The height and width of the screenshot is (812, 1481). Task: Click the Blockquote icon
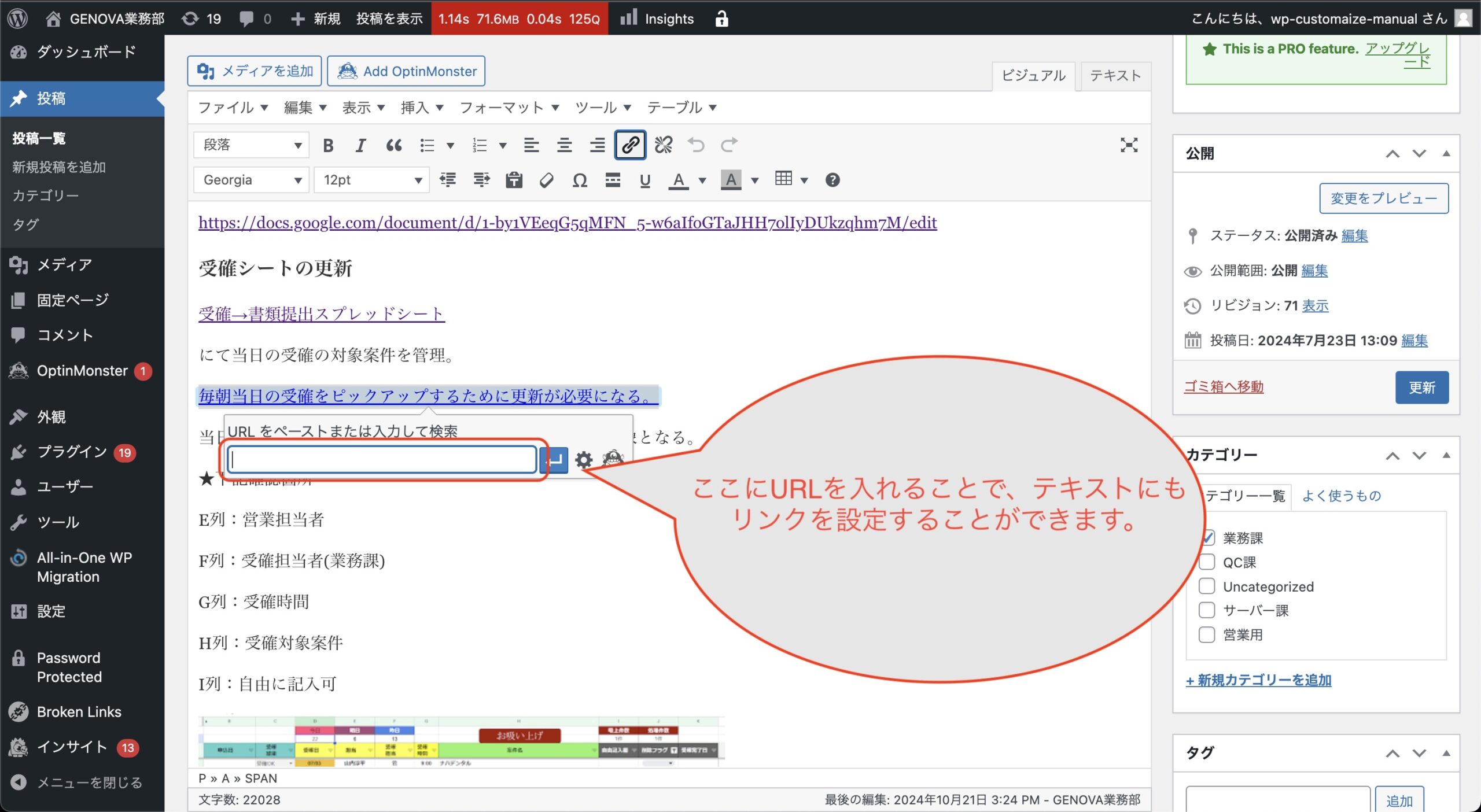(x=394, y=145)
